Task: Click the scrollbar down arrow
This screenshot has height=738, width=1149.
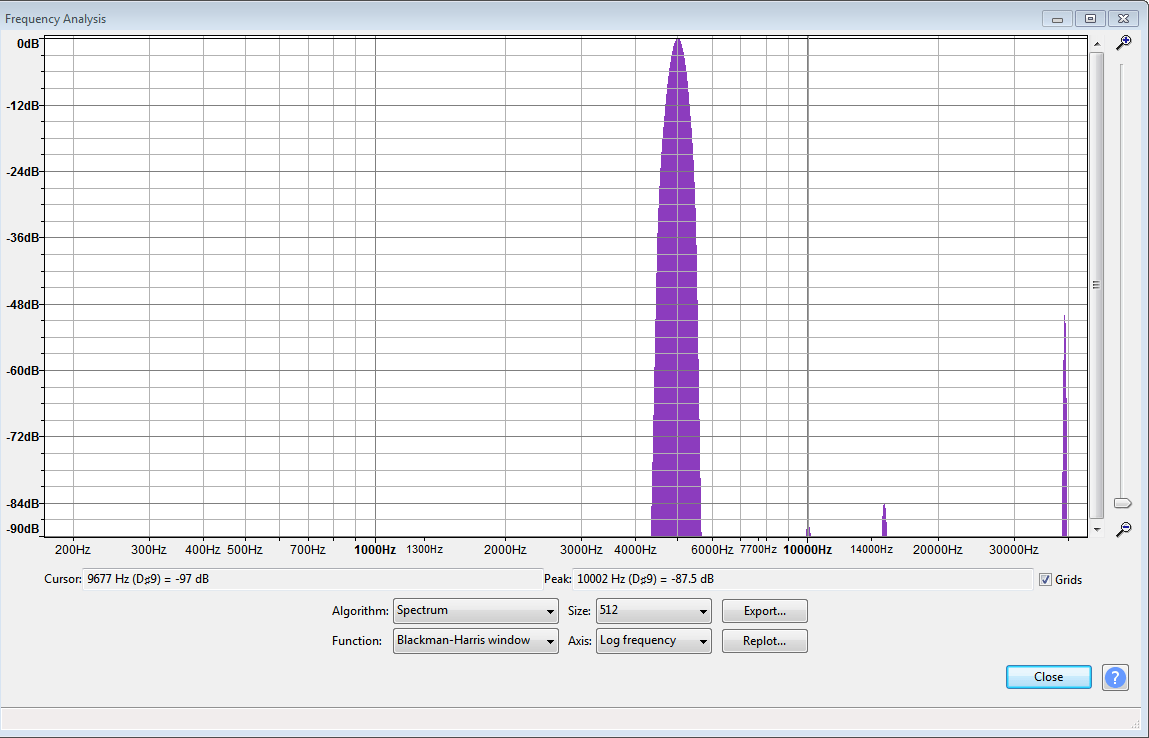Action: [x=1096, y=529]
